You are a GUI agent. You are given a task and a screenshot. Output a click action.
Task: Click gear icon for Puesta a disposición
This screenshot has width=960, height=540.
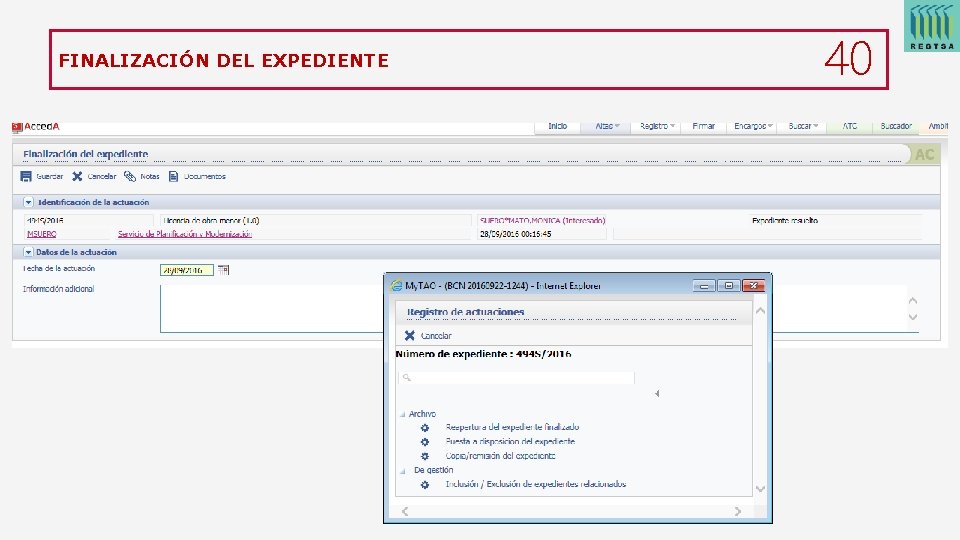coord(425,441)
